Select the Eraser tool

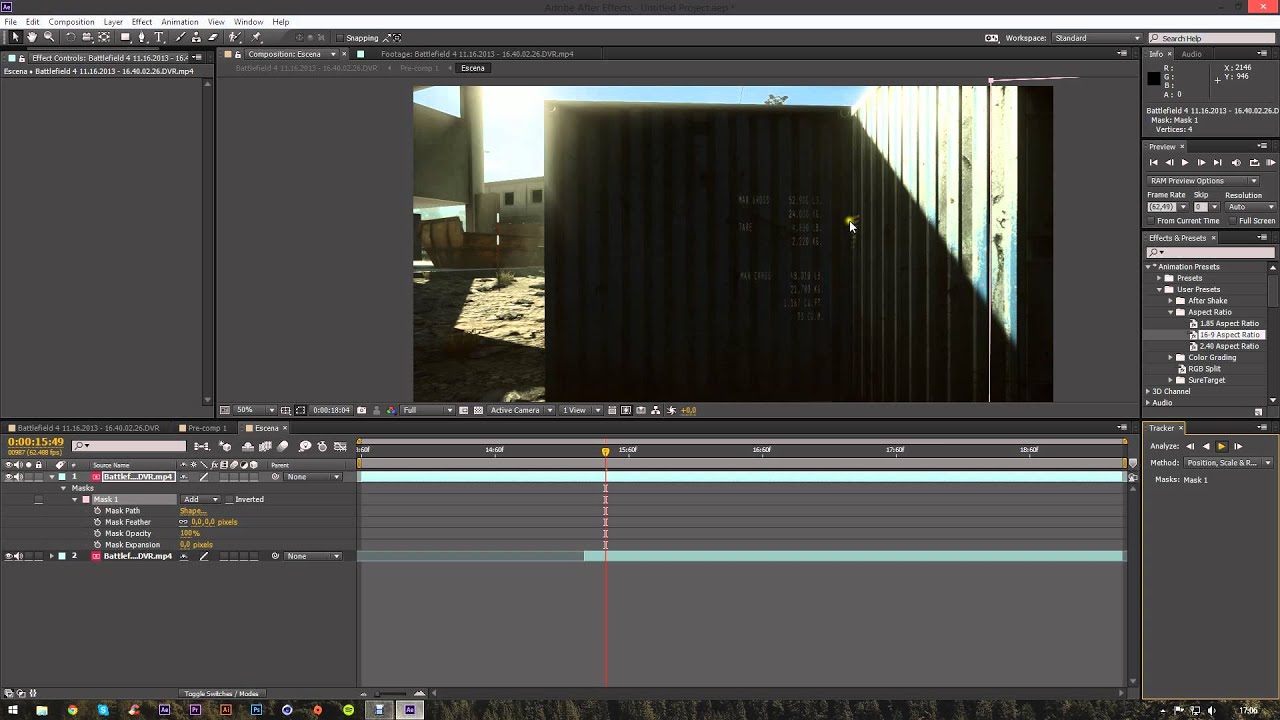click(x=213, y=37)
